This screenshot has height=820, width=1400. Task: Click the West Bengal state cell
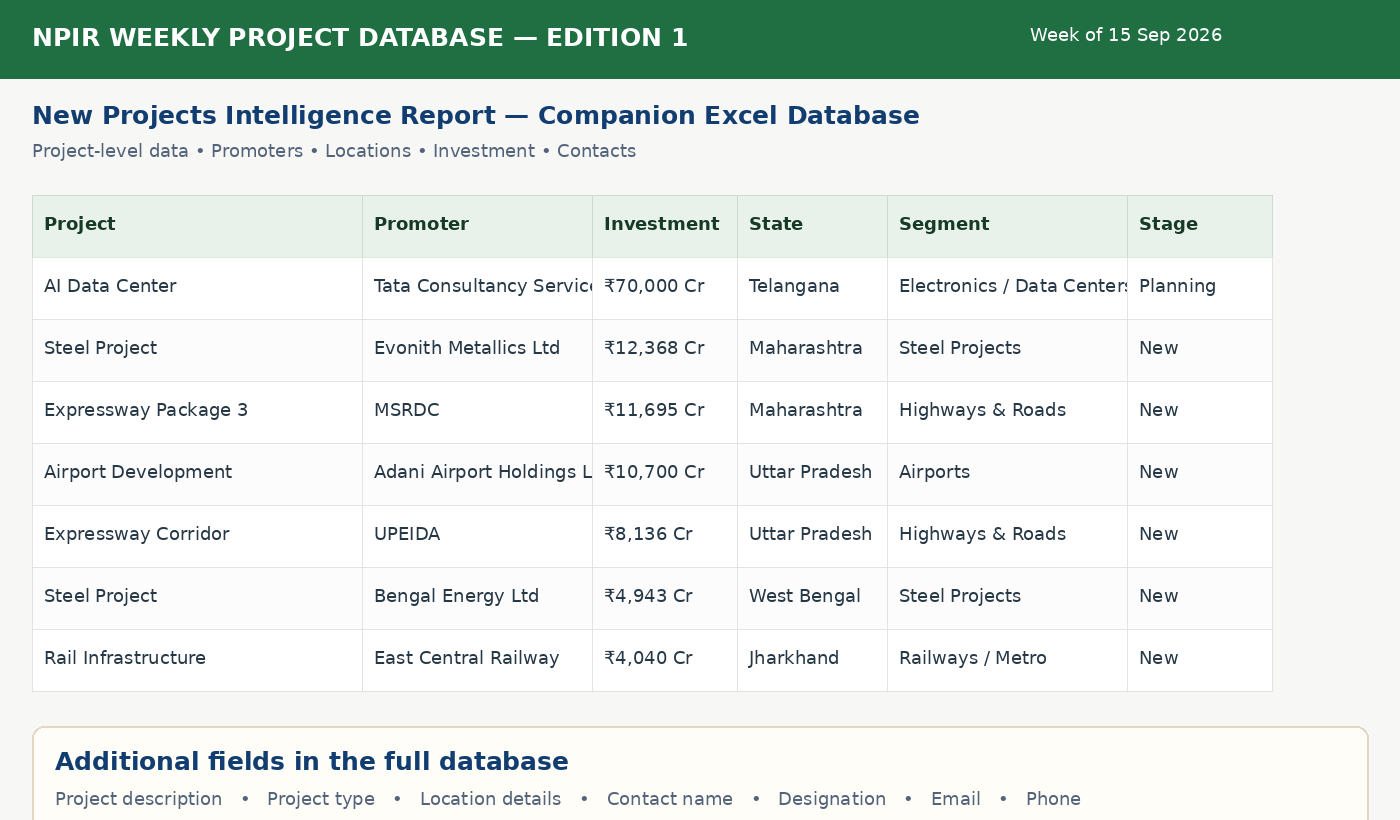click(x=812, y=598)
